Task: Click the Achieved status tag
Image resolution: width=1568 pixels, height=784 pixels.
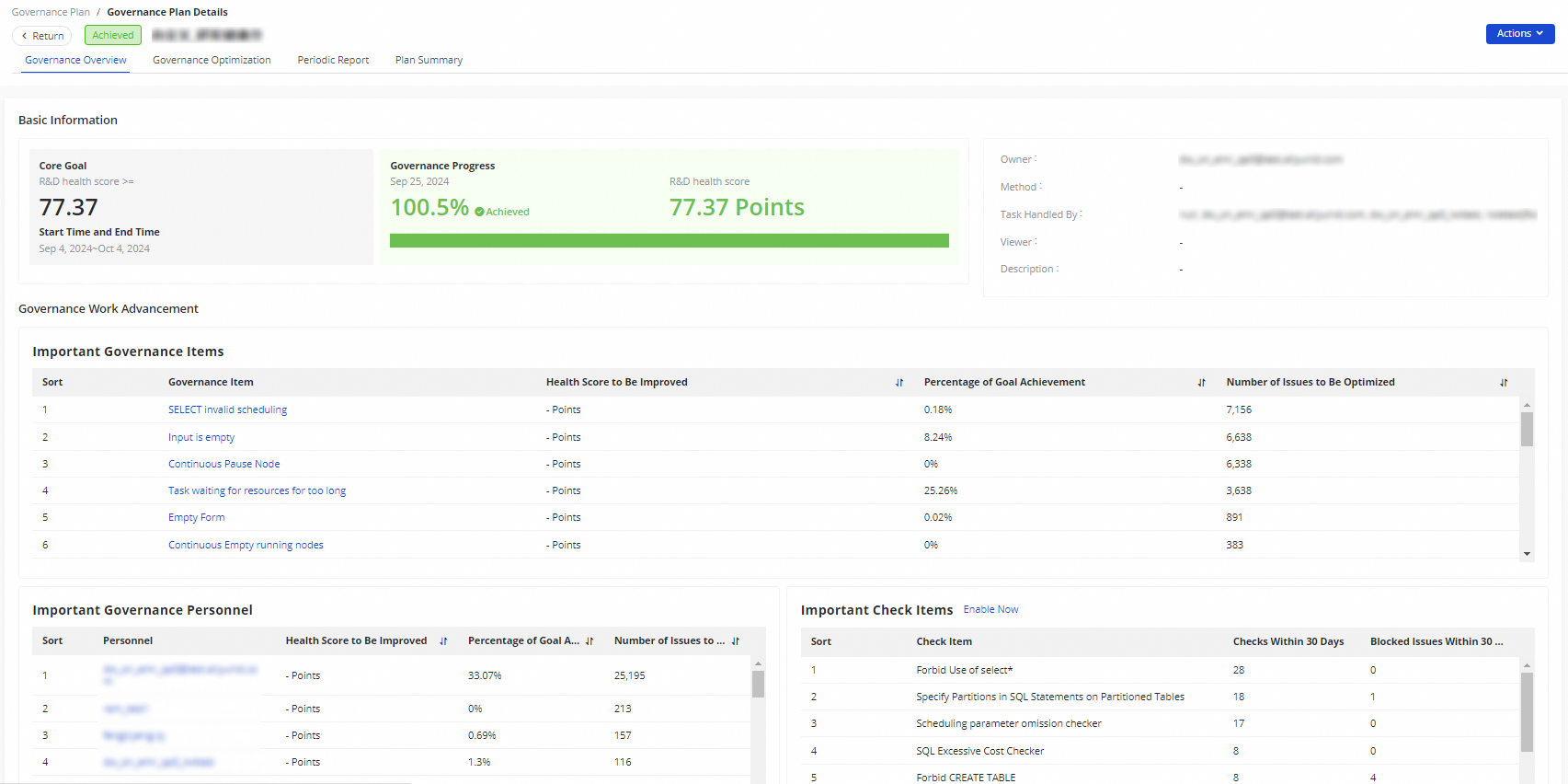Action: 113,35
